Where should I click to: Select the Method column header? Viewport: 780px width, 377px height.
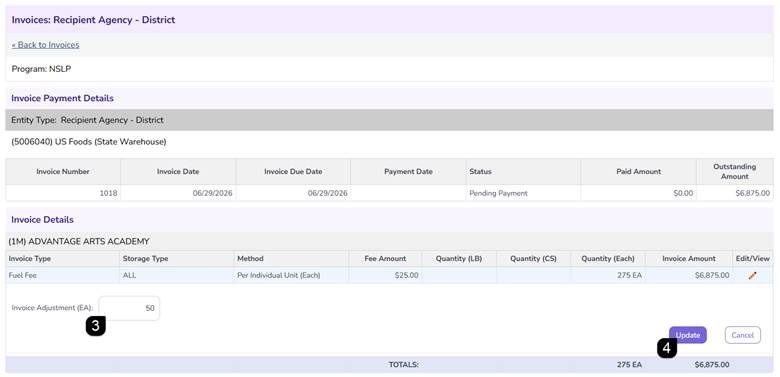[291, 259]
